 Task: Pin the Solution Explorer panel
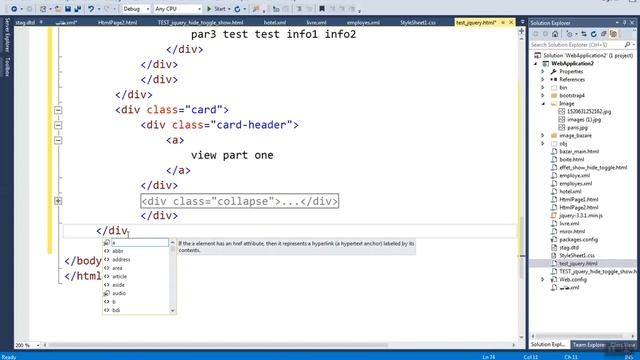(625, 23)
